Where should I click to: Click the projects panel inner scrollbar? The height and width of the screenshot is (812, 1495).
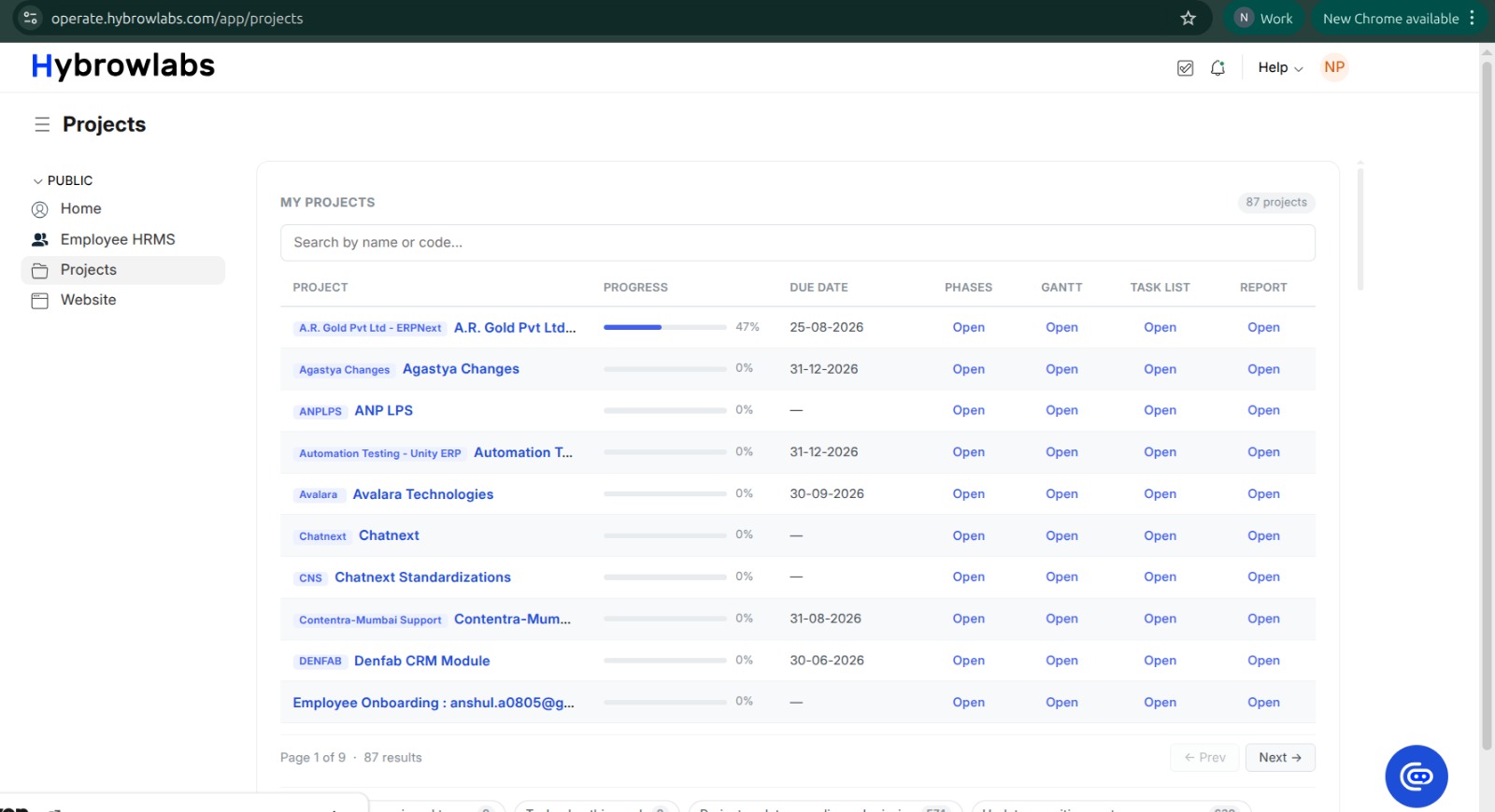pos(1360,229)
